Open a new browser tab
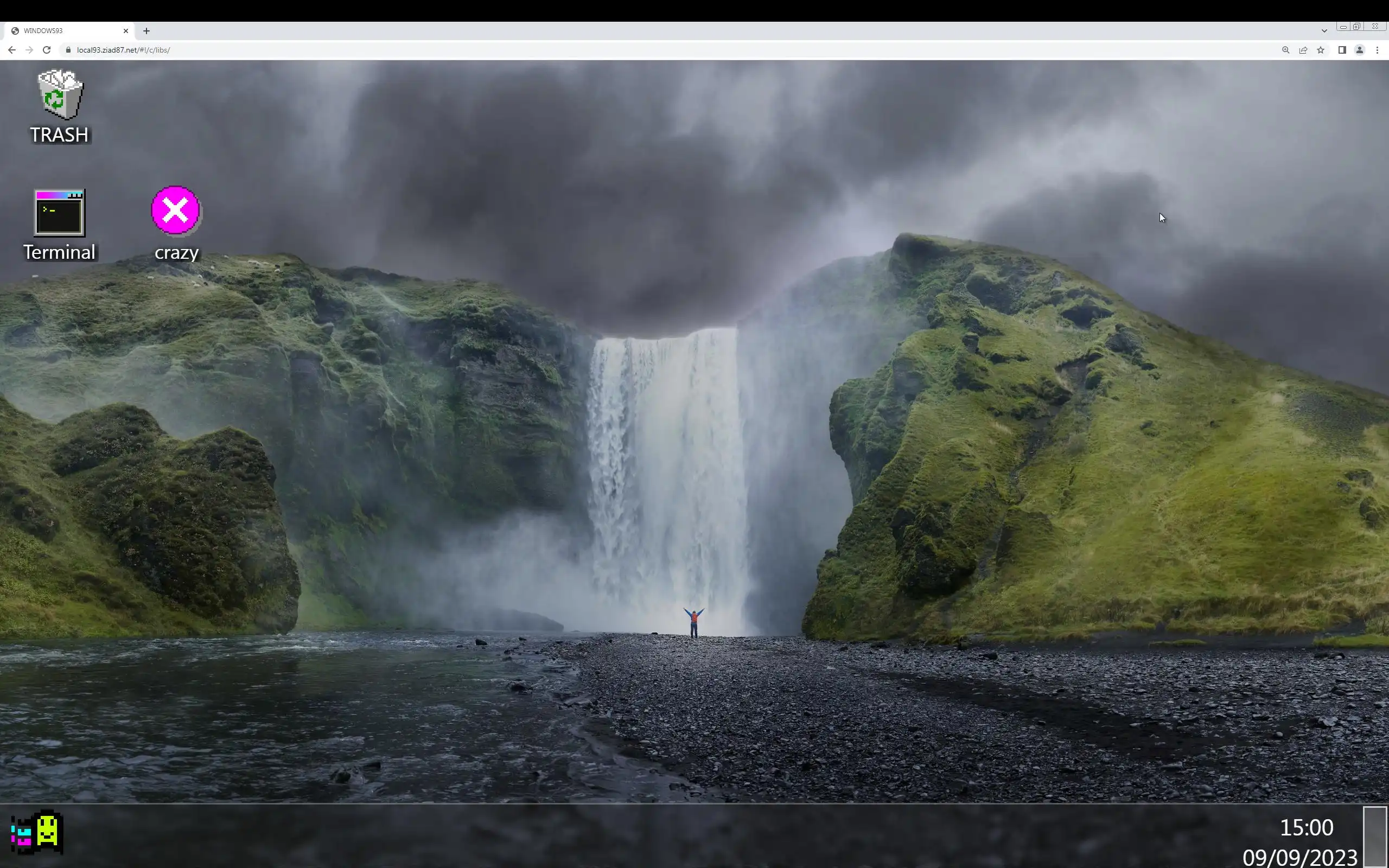 pos(146,30)
